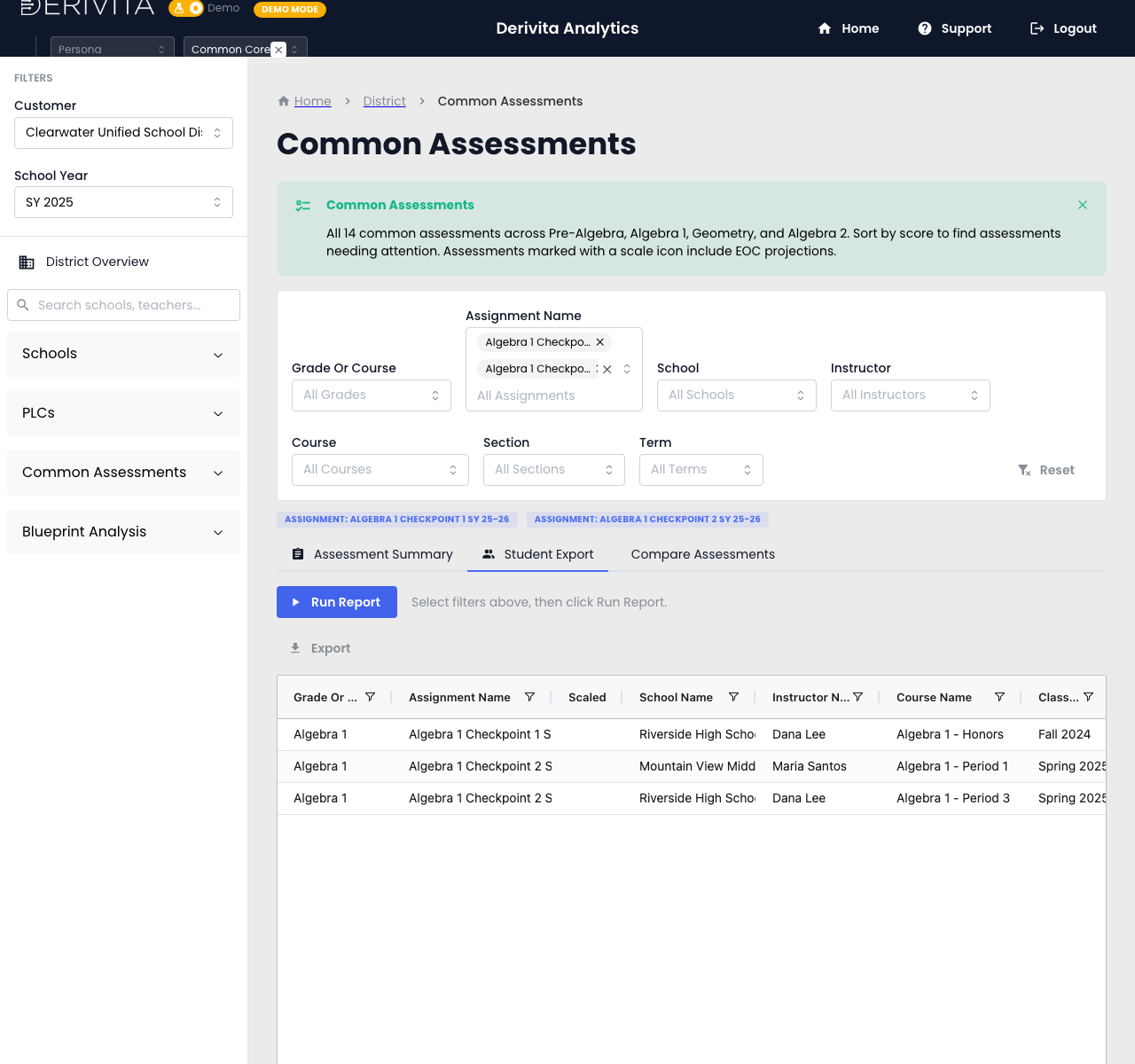1135x1064 pixels.
Task: Open Home in the top navigation
Action: pyautogui.click(x=849, y=28)
